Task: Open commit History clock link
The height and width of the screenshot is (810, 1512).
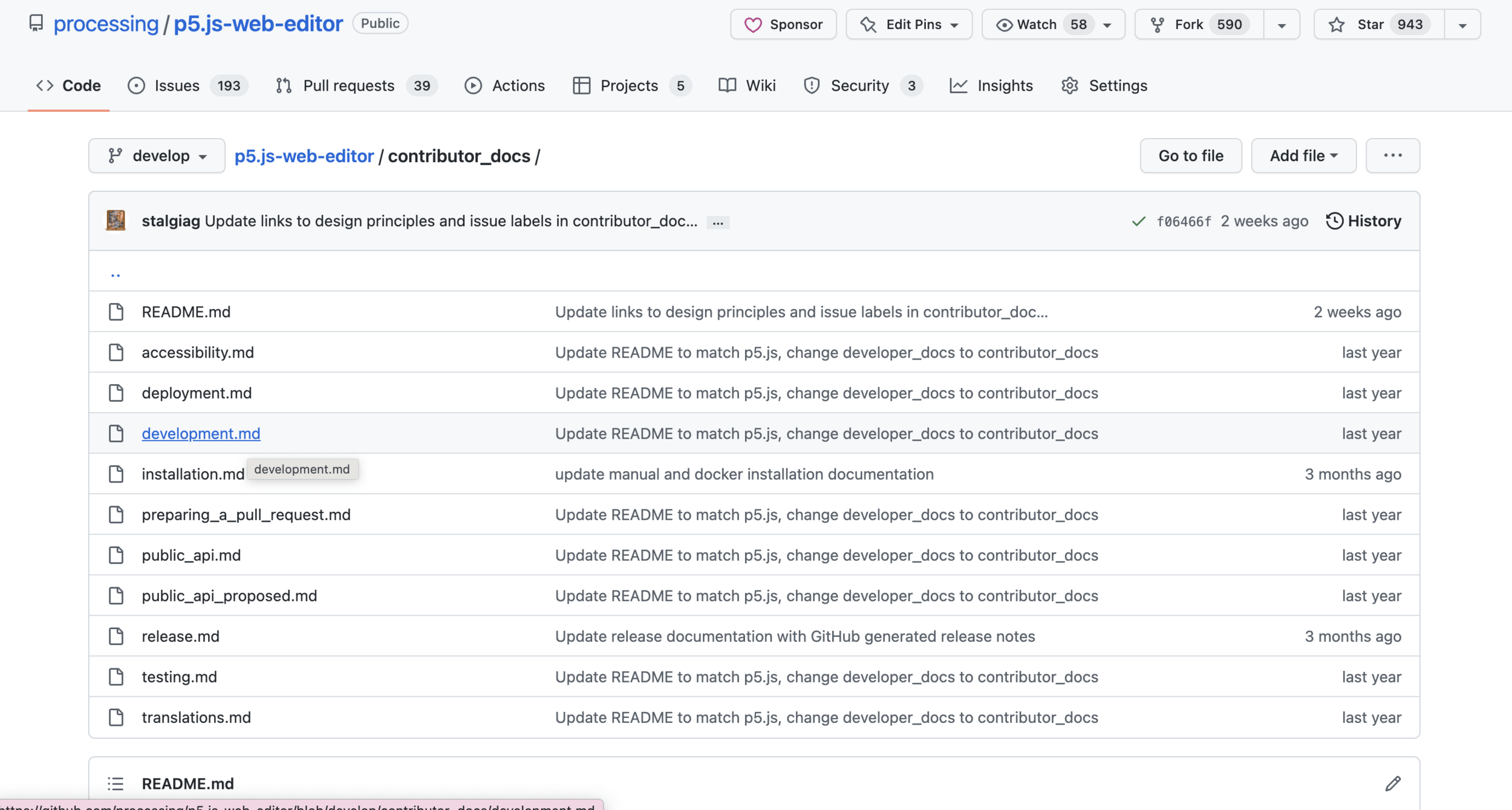Action: (1363, 221)
